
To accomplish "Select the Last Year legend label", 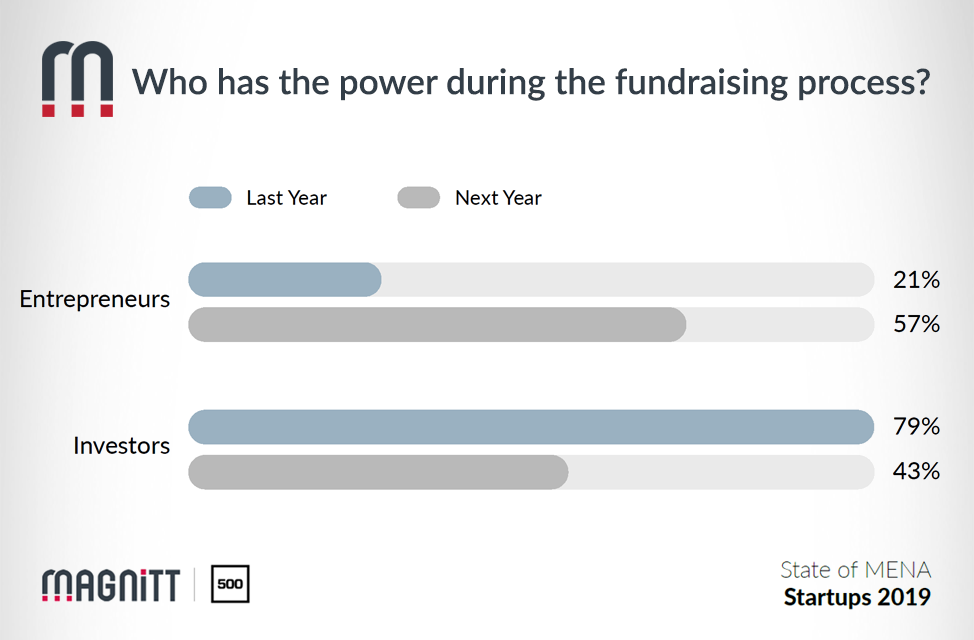I will point(286,198).
